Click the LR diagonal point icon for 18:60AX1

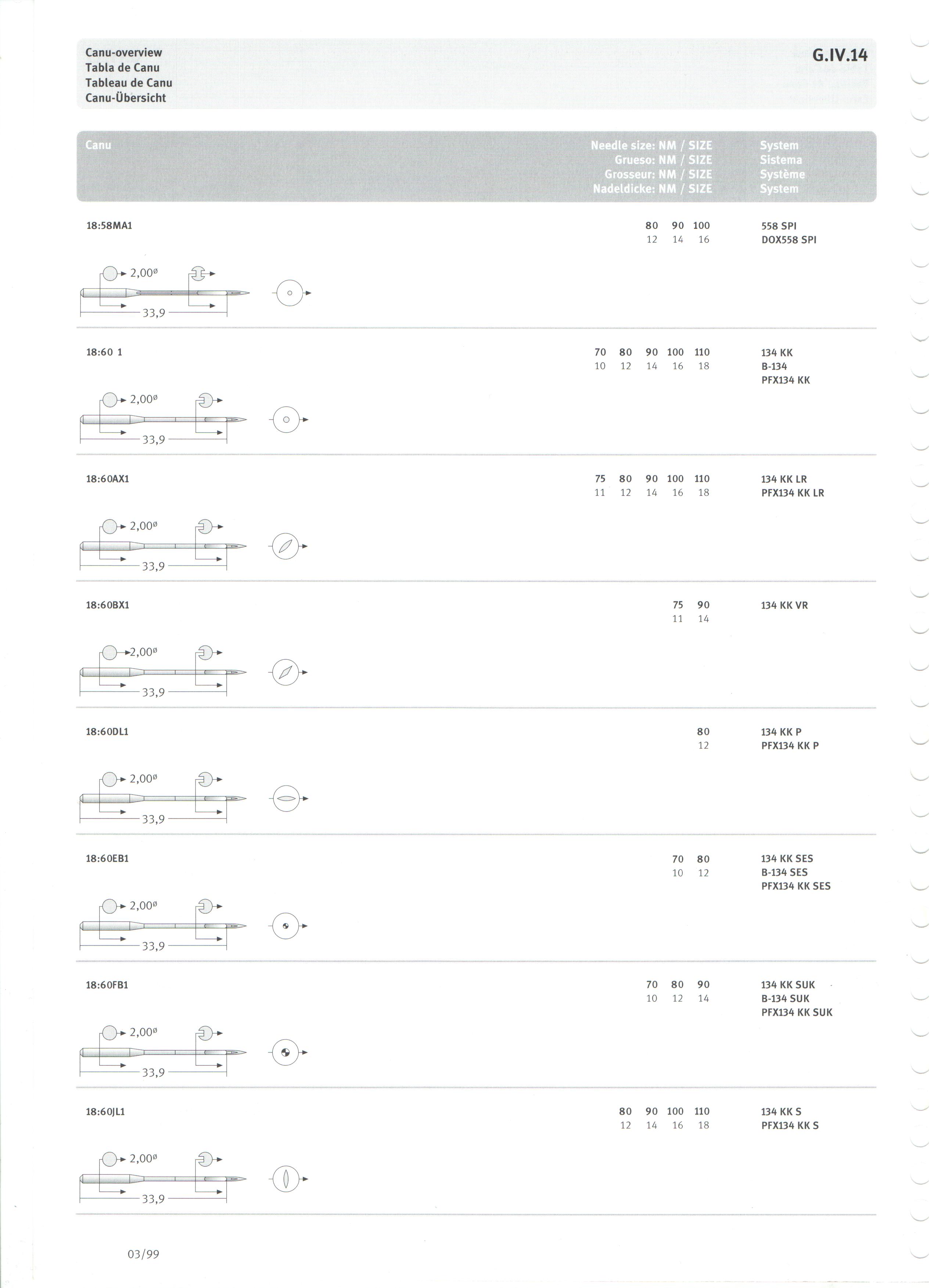pyautogui.click(x=287, y=548)
